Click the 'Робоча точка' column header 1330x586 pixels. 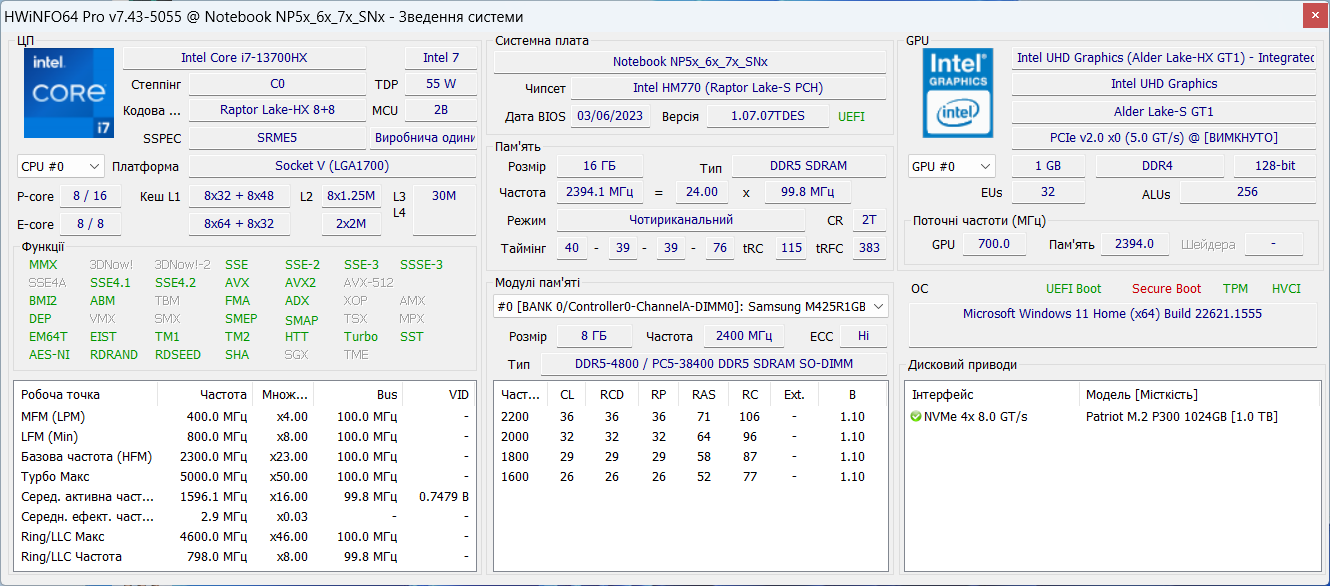click(x=61, y=395)
